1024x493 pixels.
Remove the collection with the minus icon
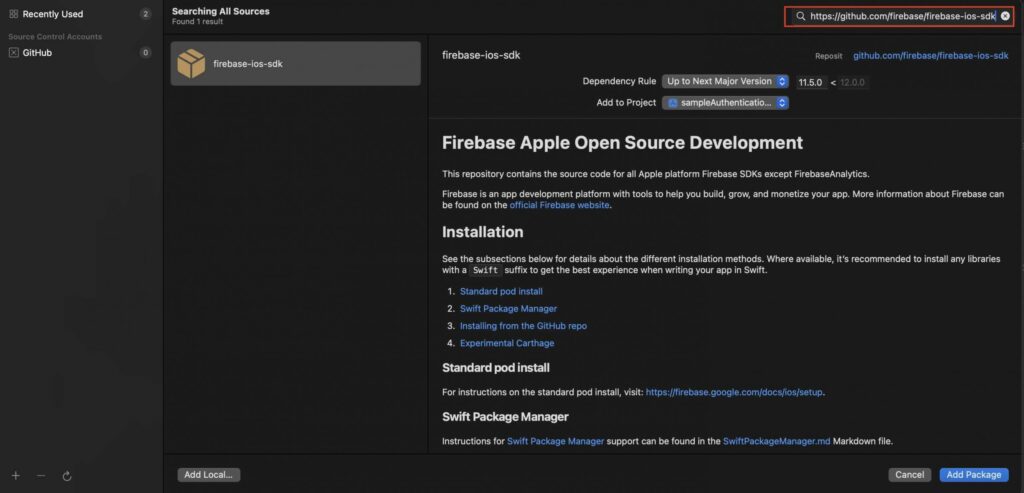point(41,476)
